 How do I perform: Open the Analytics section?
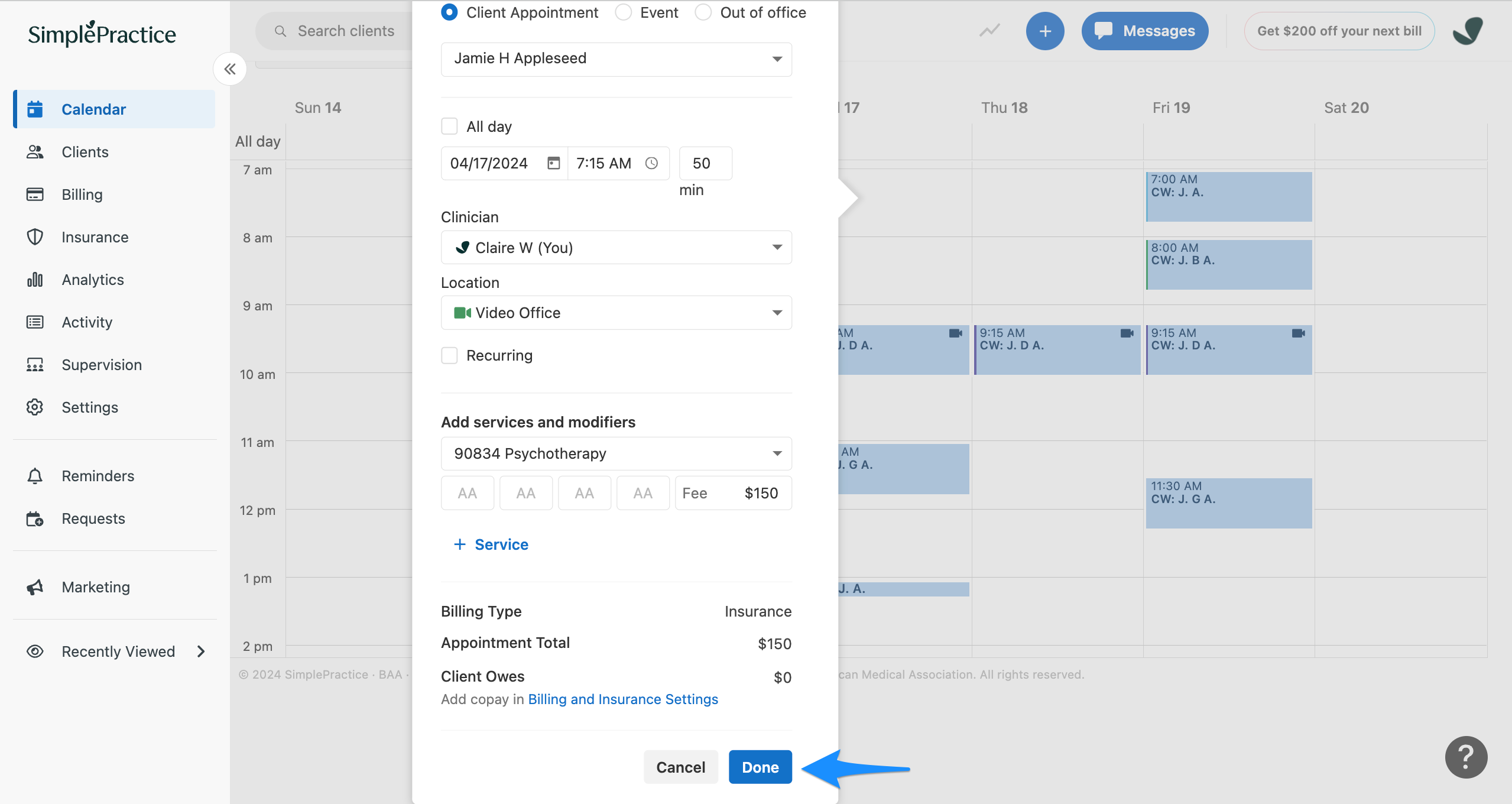[92, 280]
